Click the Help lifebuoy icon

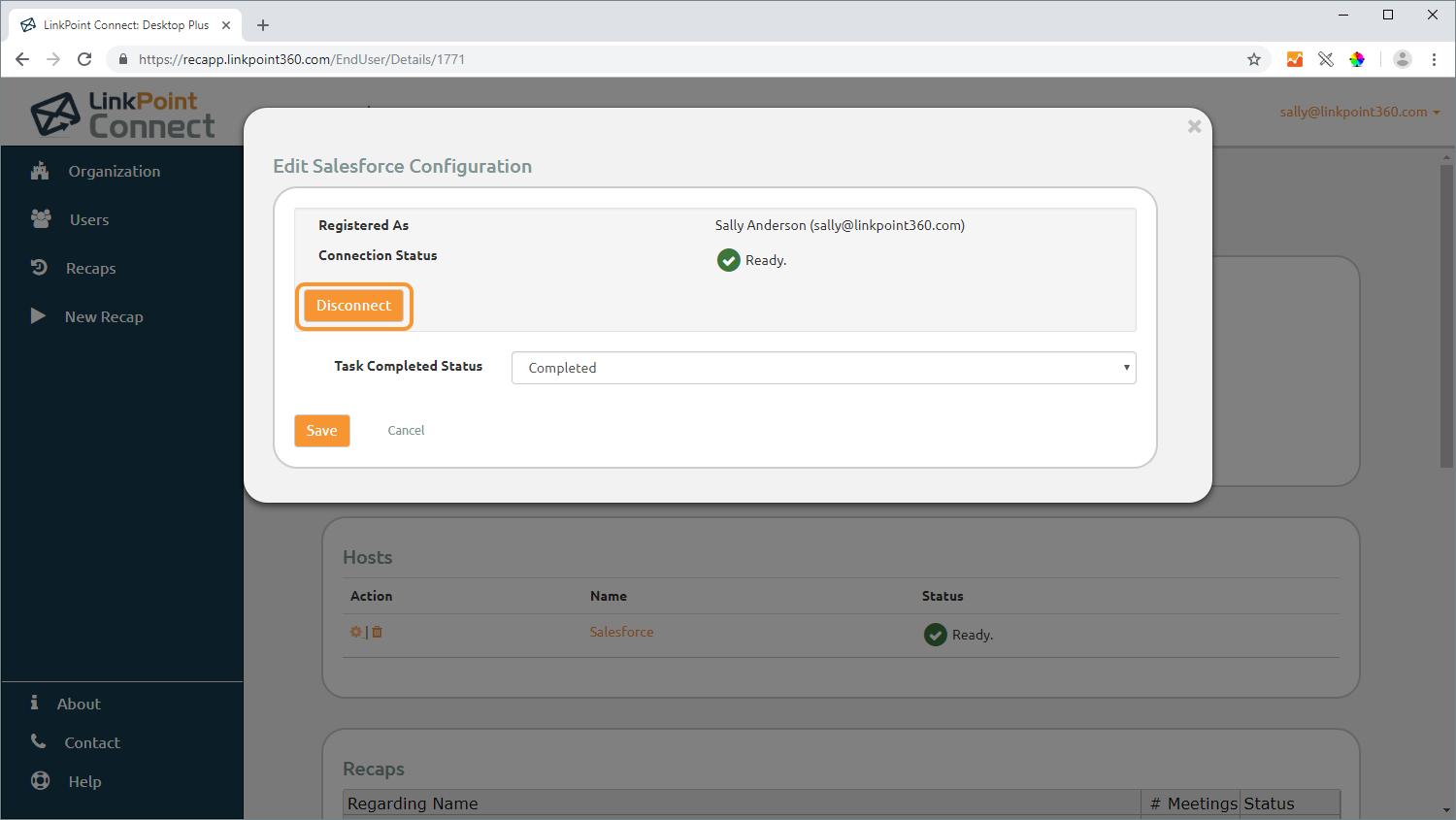point(40,780)
